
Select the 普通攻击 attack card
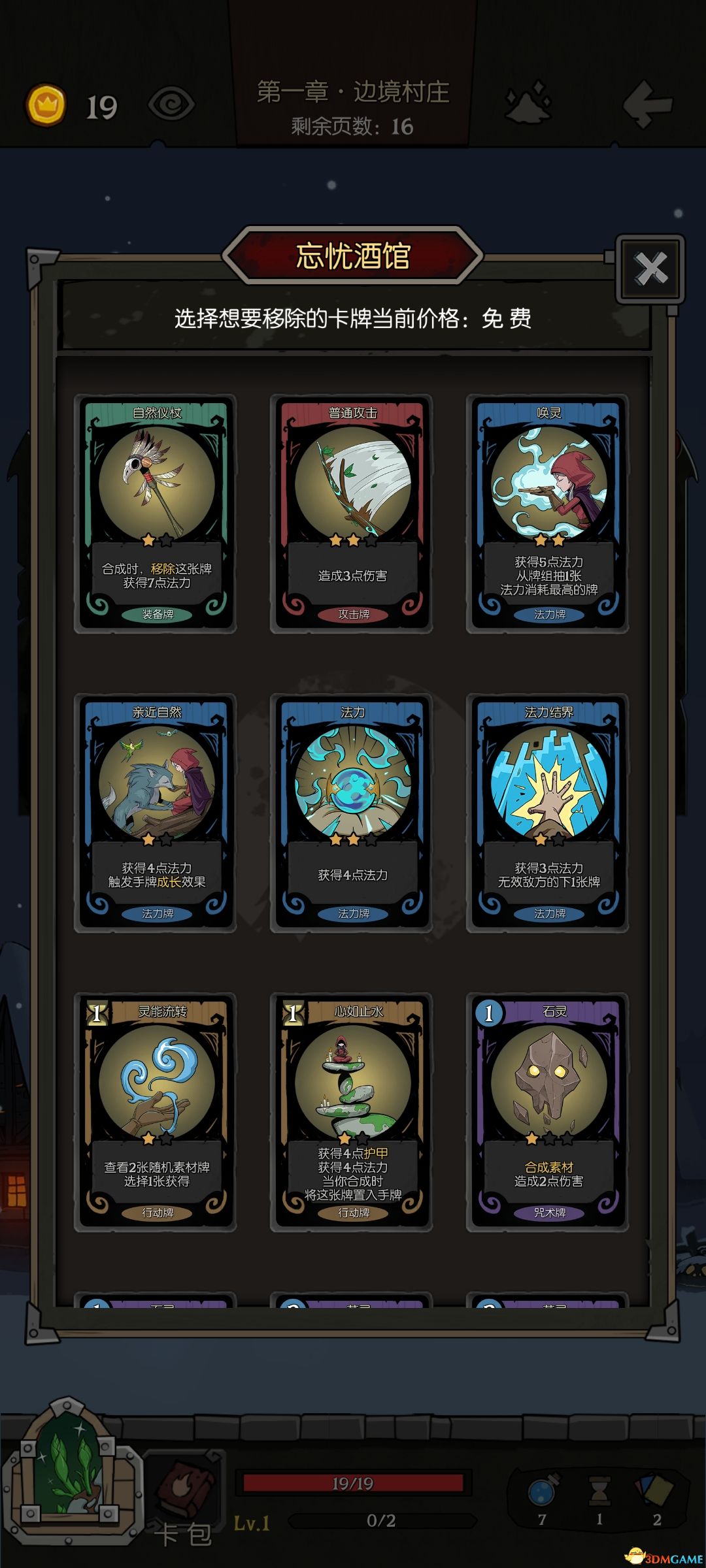tap(352, 514)
